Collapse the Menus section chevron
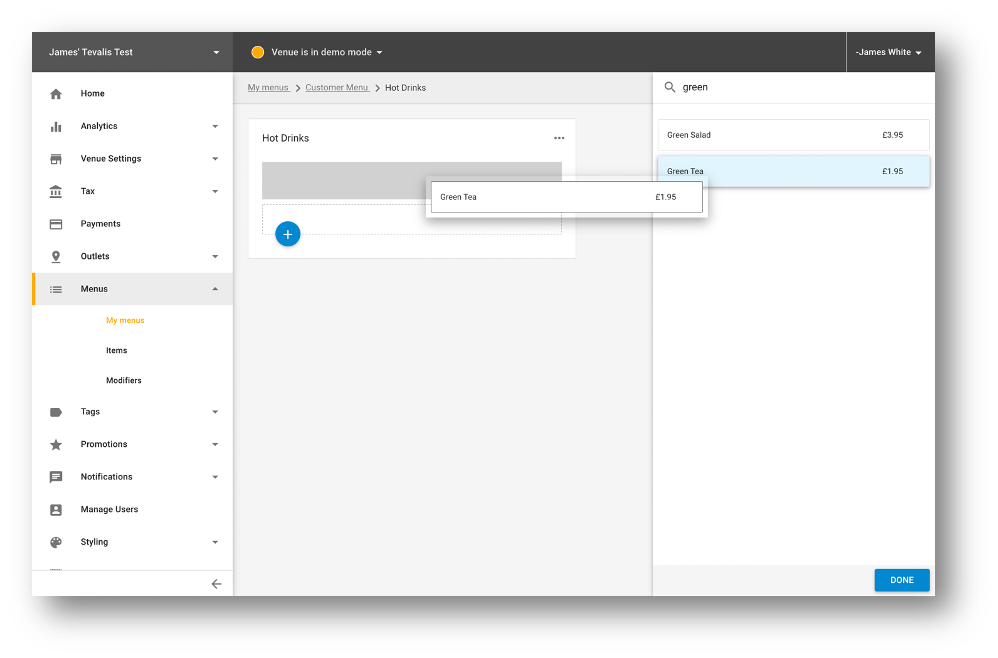Screen dimensions: 998x658 pos(214,288)
